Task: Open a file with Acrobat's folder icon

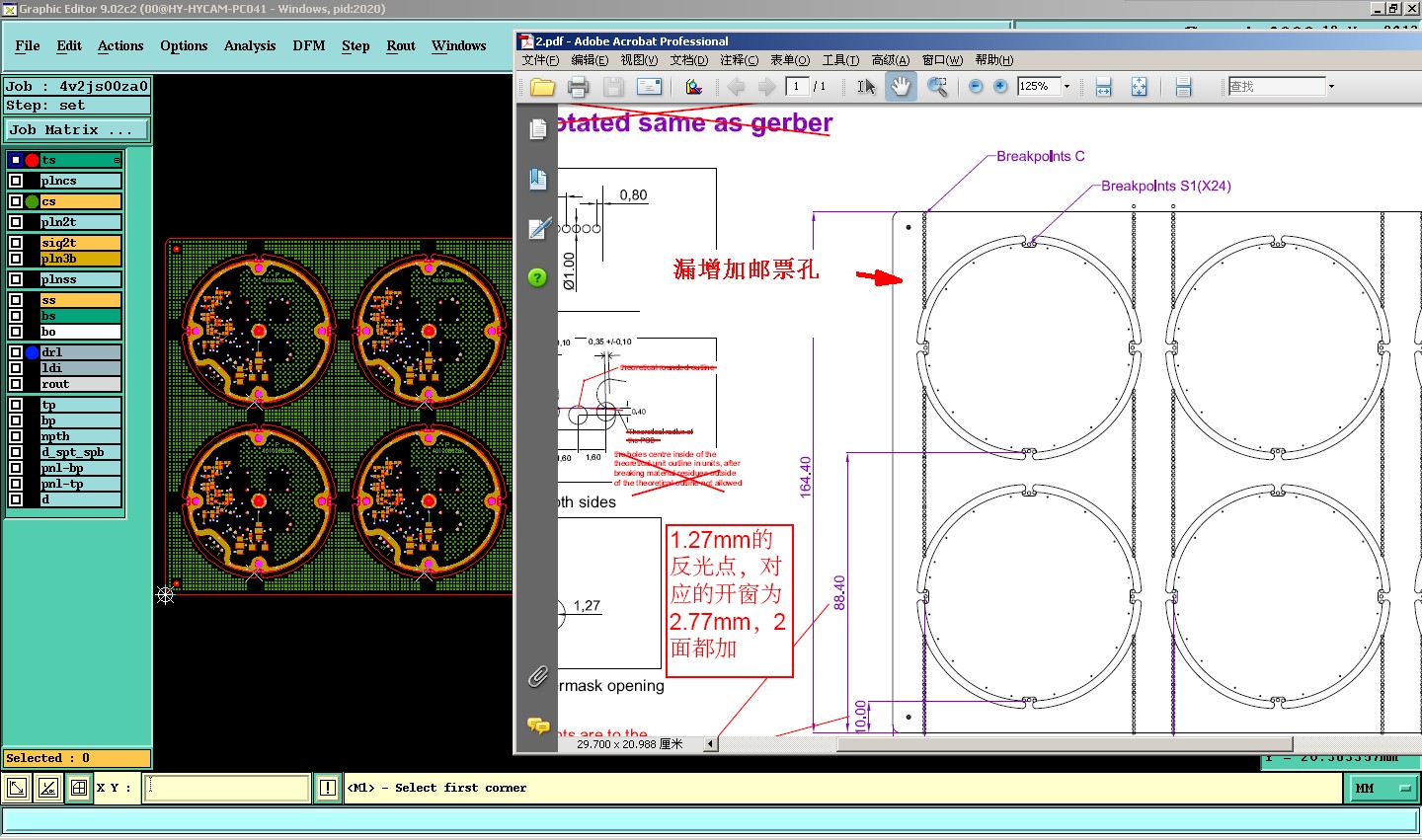Action: point(542,87)
